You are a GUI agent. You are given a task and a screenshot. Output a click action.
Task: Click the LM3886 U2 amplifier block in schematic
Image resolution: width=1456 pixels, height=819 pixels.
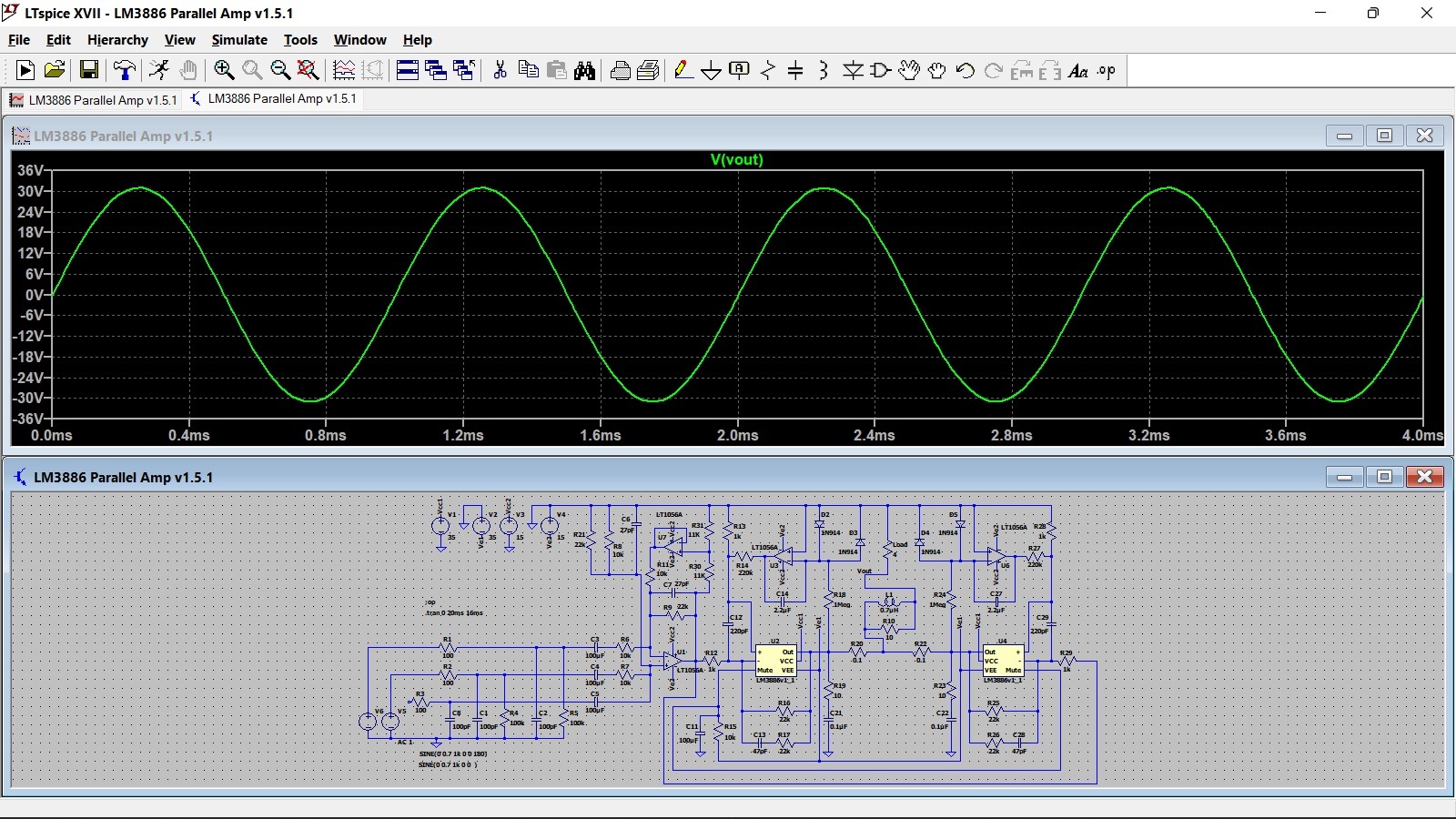click(776, 662)
